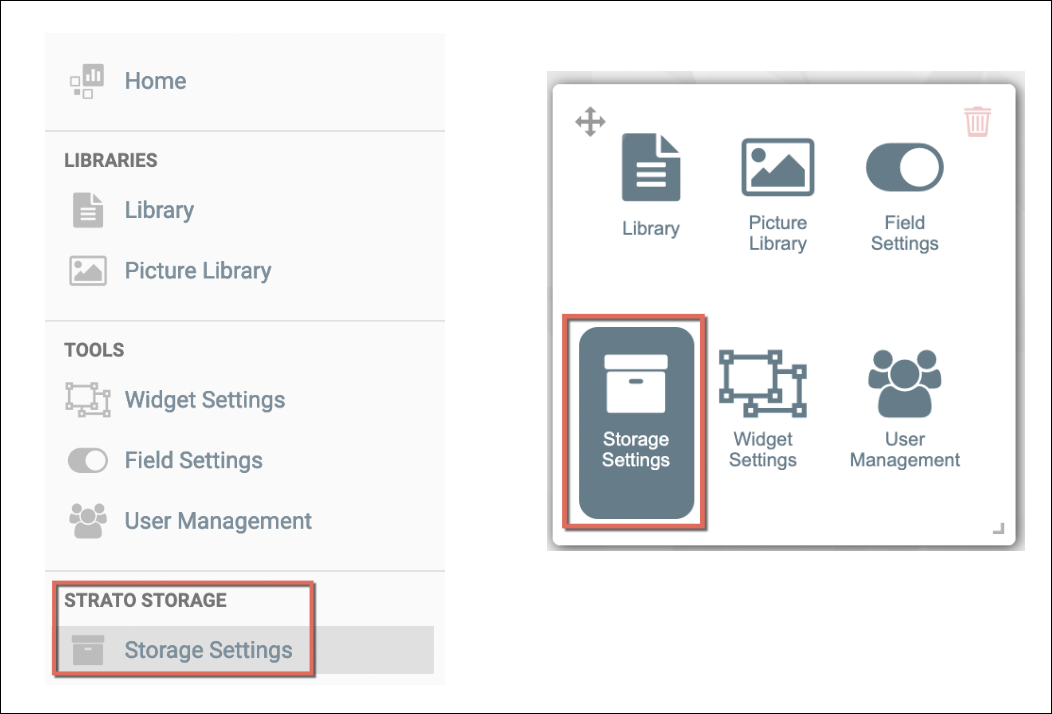This screenshot has height=714, width=1052.
Task: Click the Picture Library image icon in sidebar
Action: pos(87,271)
